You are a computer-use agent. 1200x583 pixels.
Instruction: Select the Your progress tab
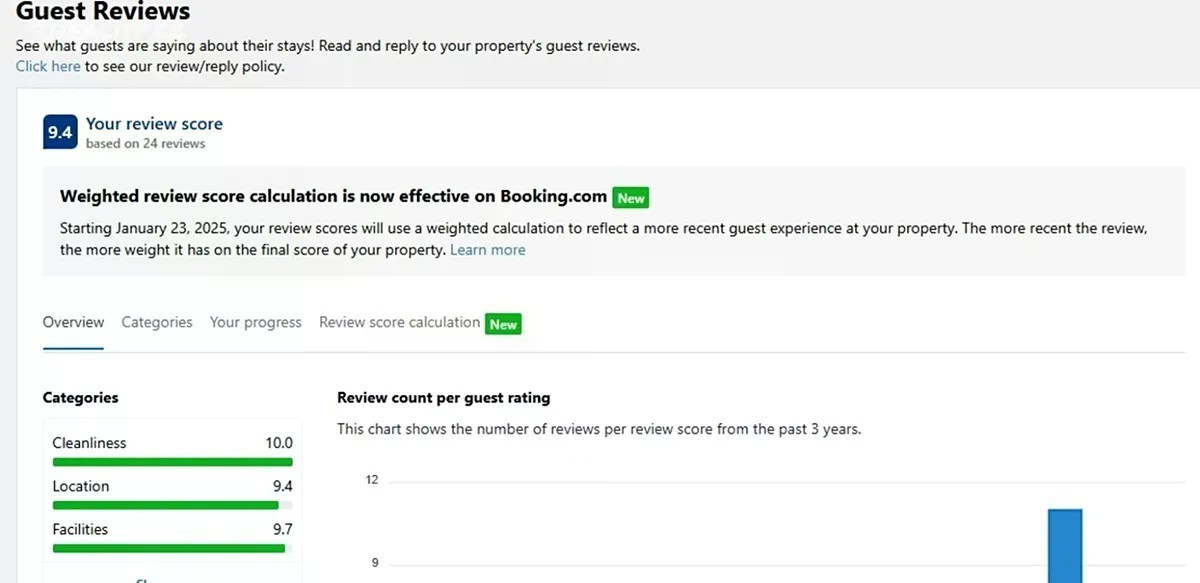(255, 322)
